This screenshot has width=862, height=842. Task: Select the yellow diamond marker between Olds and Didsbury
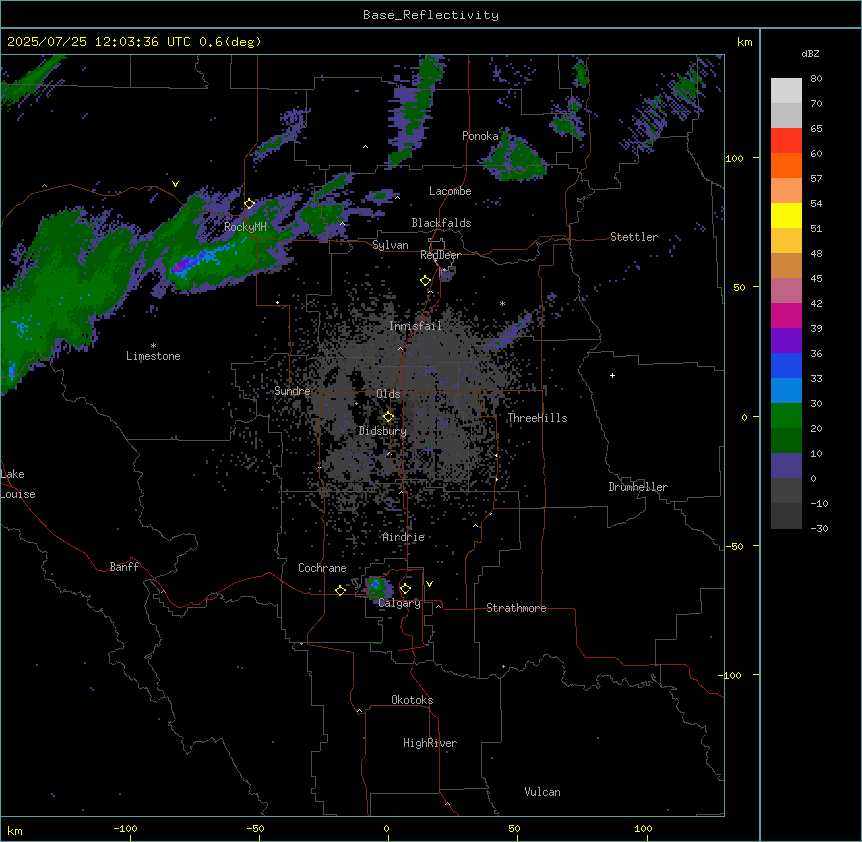tap(388, 417)
